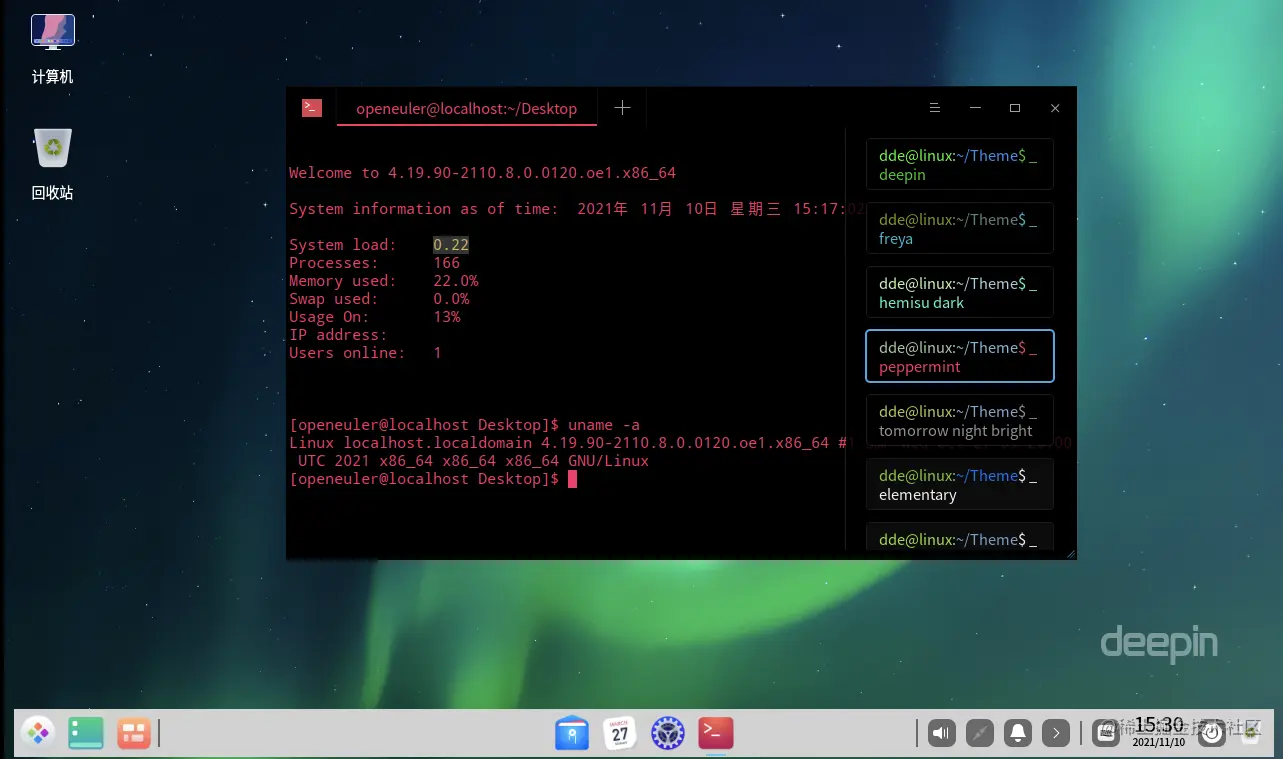Click the Usage On: 13% line
The width and height of the screenshot is (1283, 759).
point(375,317)
